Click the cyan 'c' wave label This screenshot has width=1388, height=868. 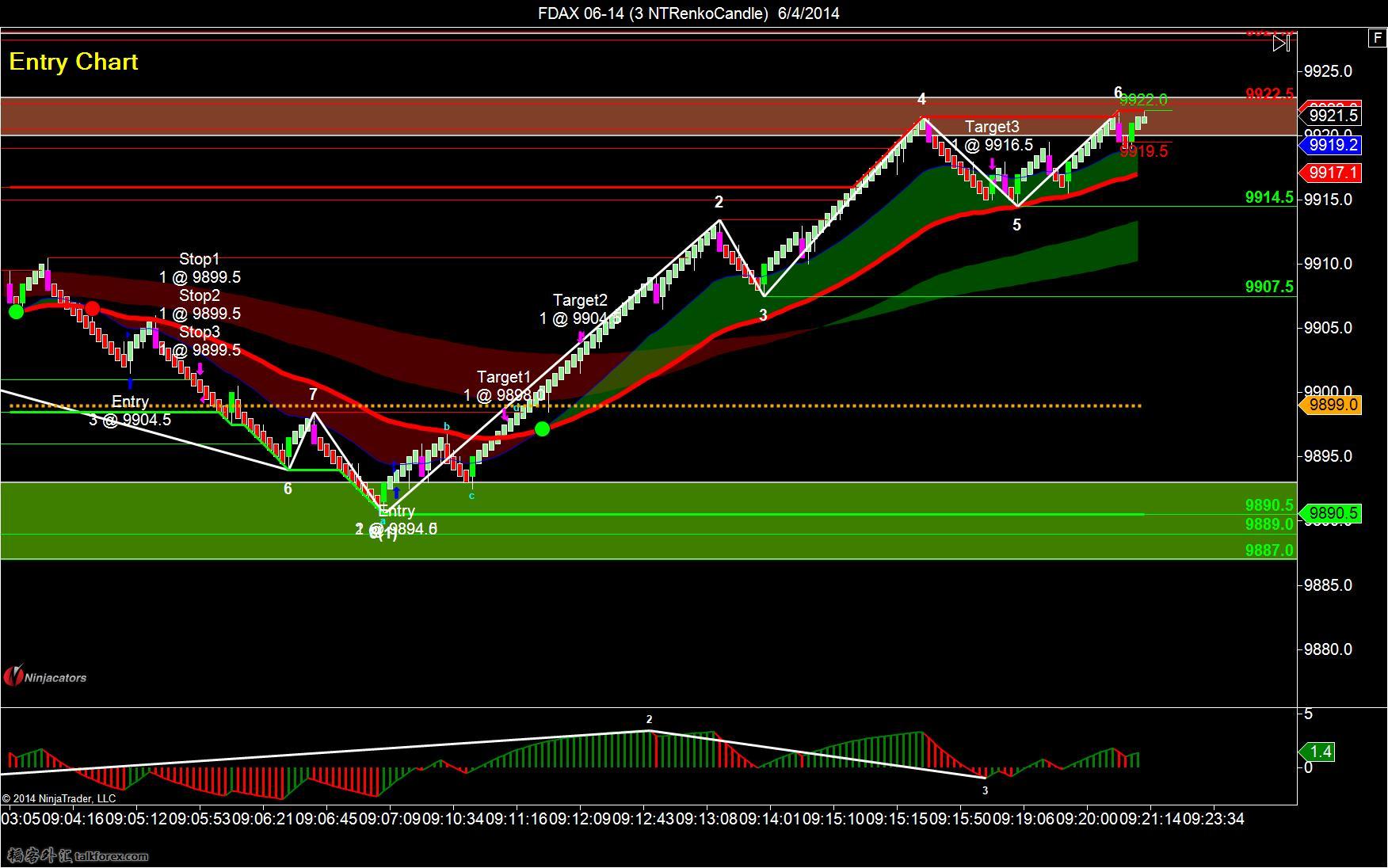coord(471,496)
